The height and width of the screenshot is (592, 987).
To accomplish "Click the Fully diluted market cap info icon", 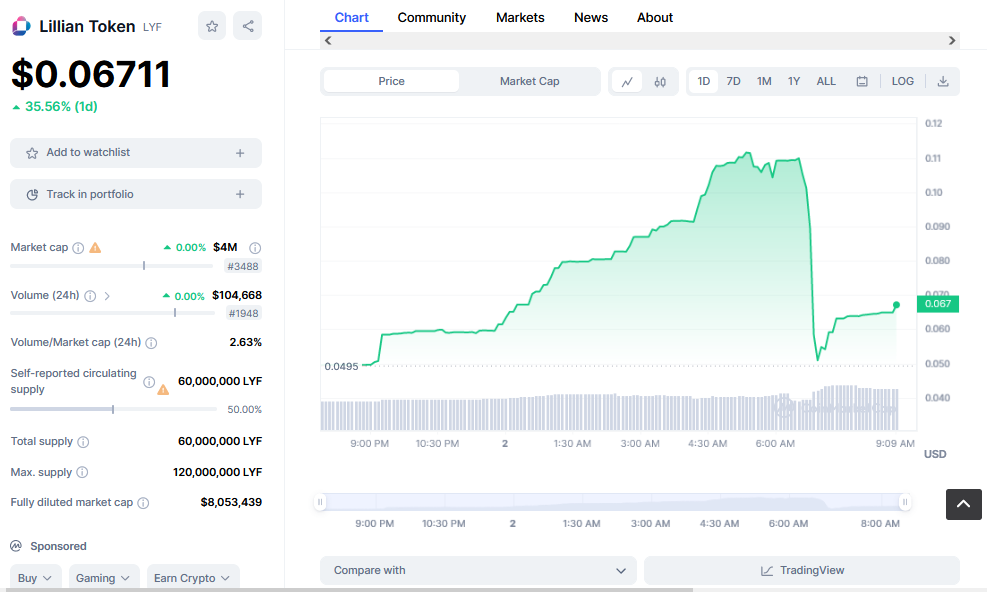I will click(x=144, y=503).
